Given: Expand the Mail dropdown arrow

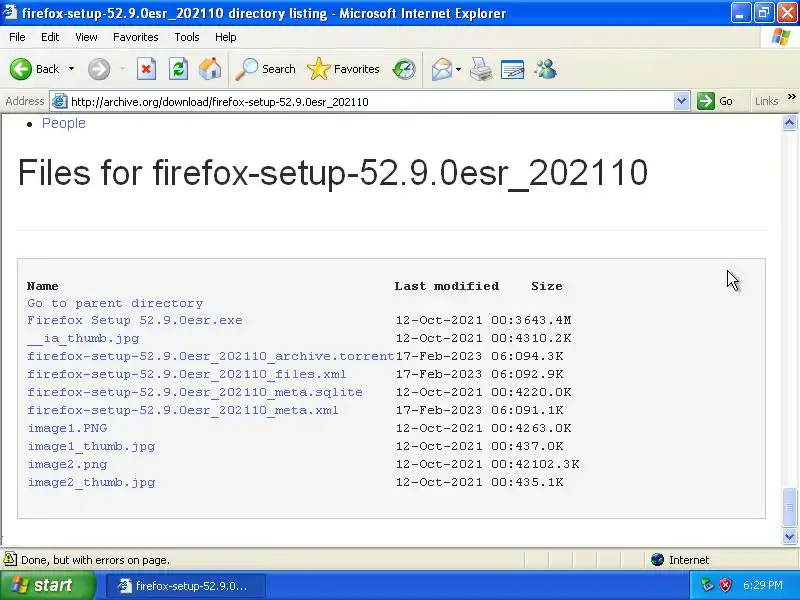Looking at the screenshot, I should pos(458,69).
